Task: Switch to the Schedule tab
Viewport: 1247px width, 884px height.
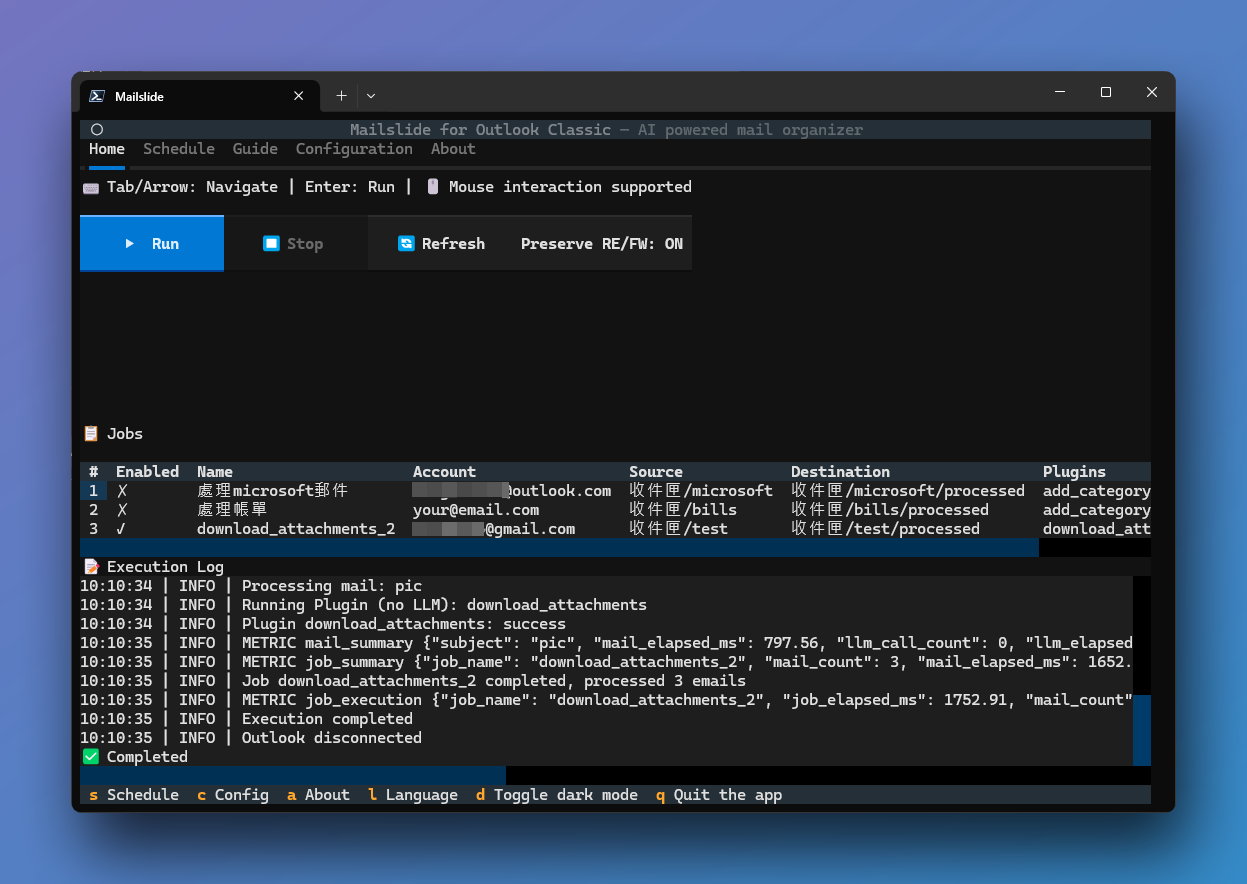Action: (x=178, y=149)
